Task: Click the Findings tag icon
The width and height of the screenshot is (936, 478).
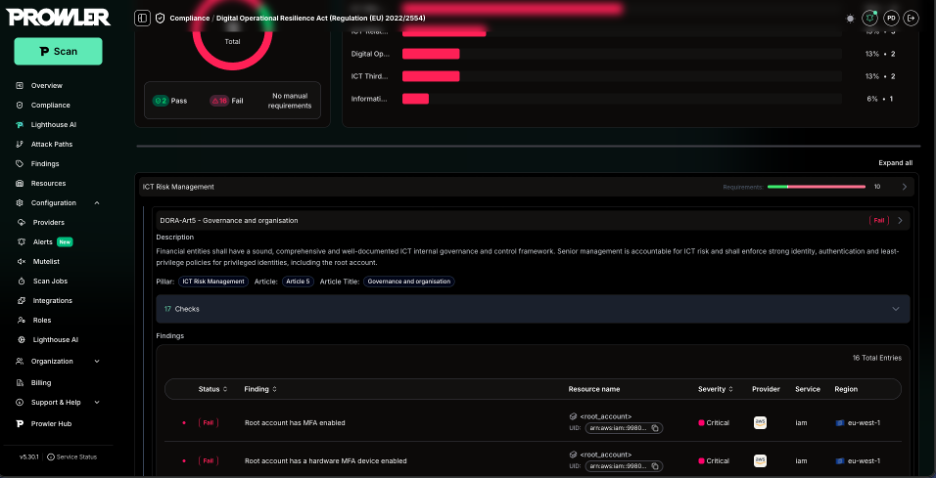Action: (x=20, y=164)
